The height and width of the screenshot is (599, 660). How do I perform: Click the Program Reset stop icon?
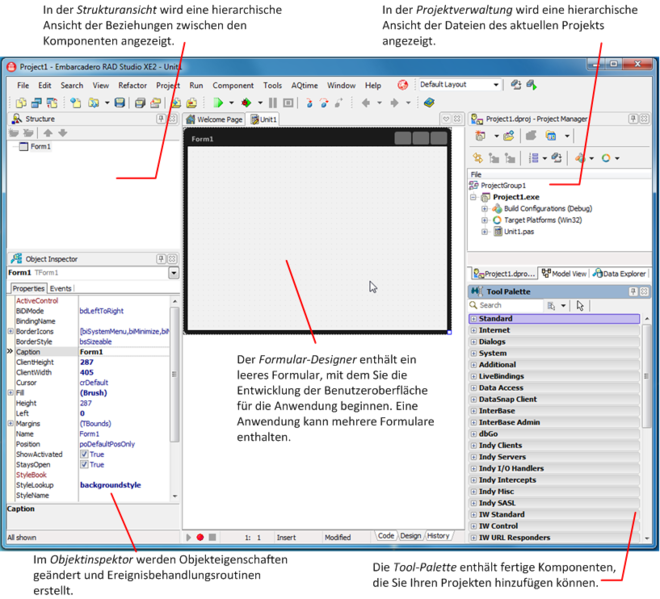click(x=288, y=103)
